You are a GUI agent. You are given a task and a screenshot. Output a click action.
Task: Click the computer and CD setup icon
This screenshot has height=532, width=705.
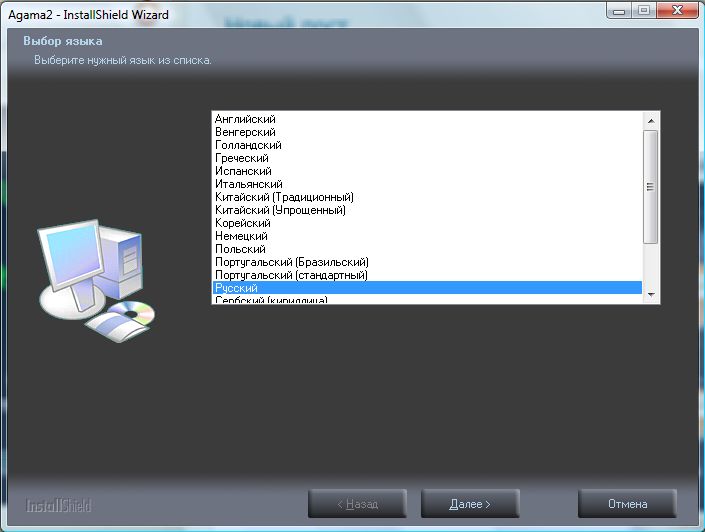(x=96, y=280)
